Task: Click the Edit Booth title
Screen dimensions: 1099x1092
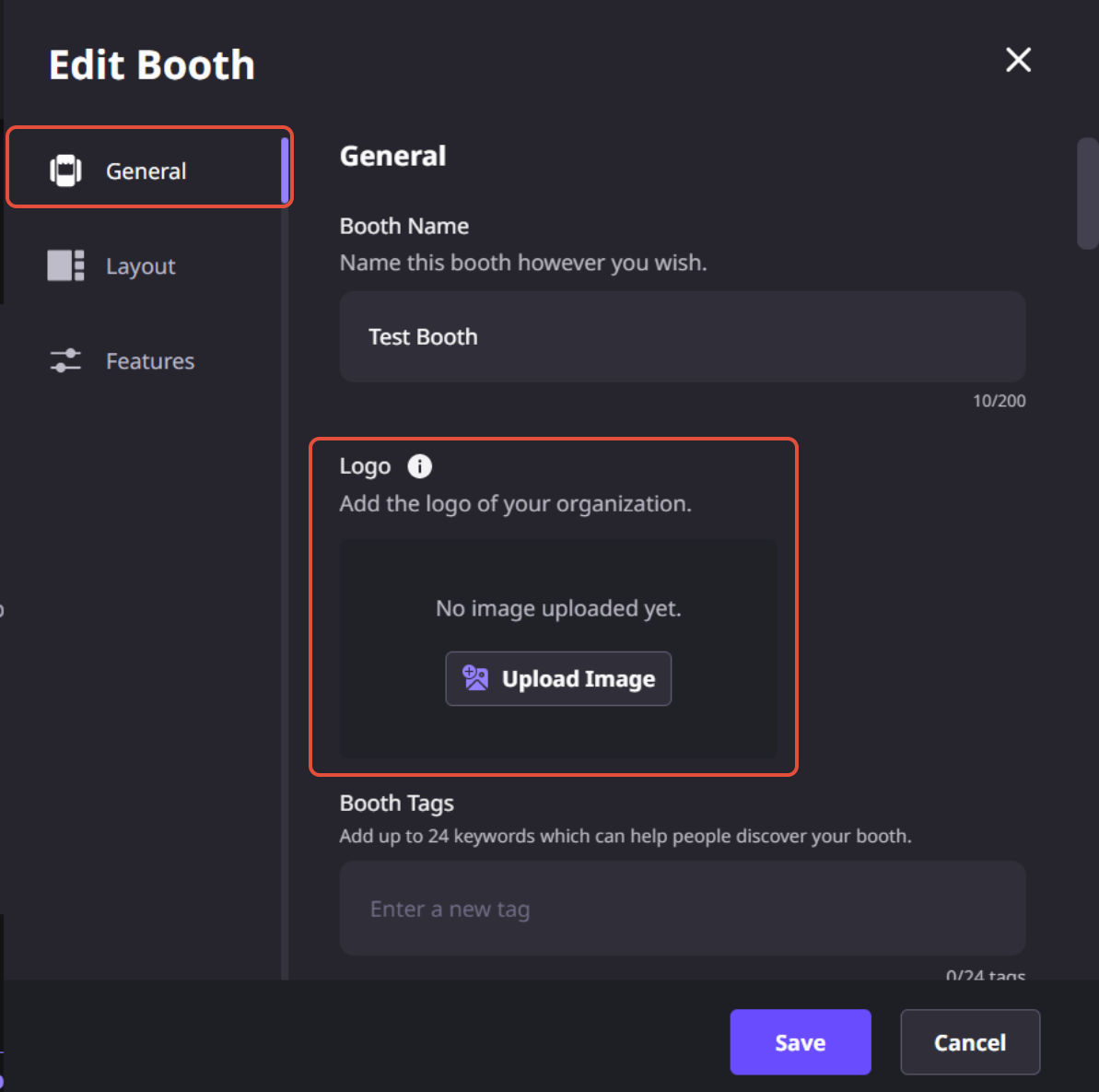Action: pos(152,65)
